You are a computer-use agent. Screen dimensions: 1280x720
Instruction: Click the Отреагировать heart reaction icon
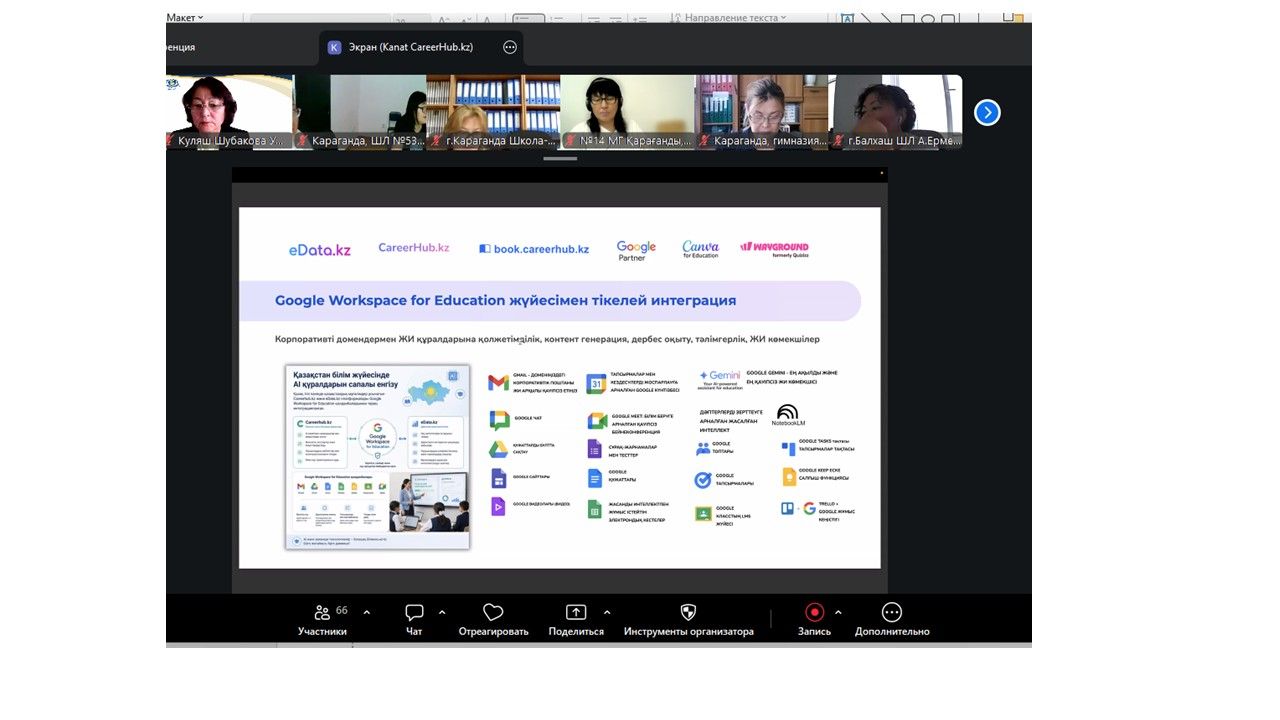click(x=493, y=612)
